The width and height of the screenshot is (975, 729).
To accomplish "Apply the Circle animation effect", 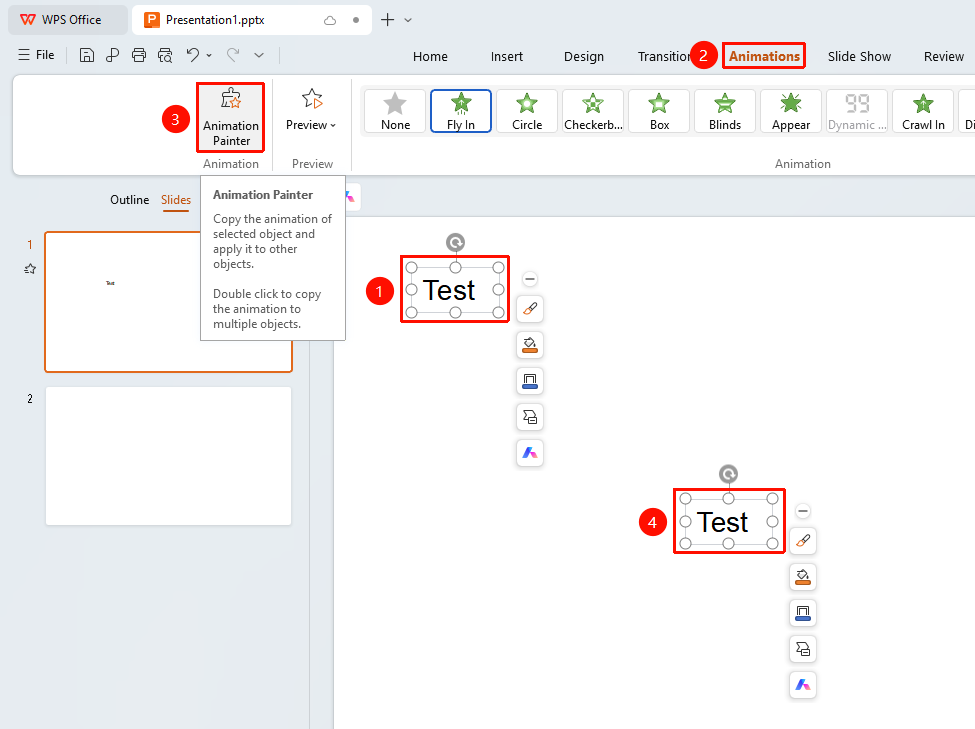I will 527,111.
